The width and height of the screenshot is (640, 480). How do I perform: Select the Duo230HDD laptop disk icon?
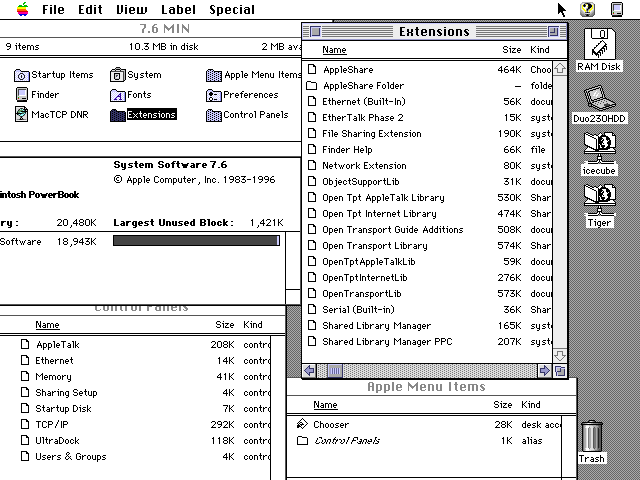[599, 98]
